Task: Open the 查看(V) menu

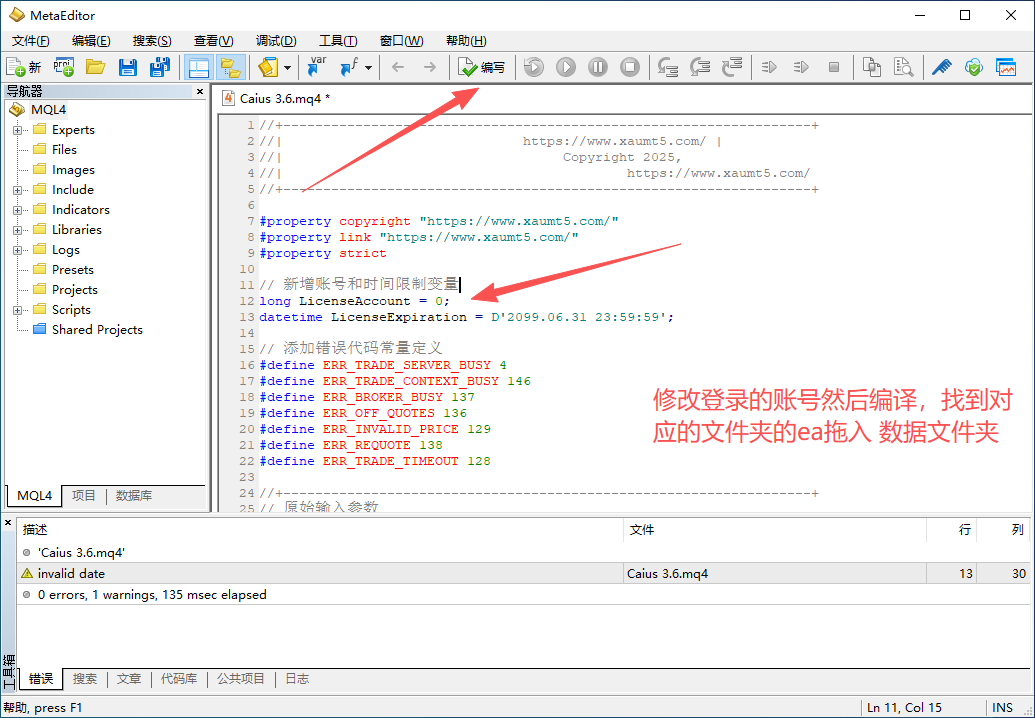Action: point(213,41)
